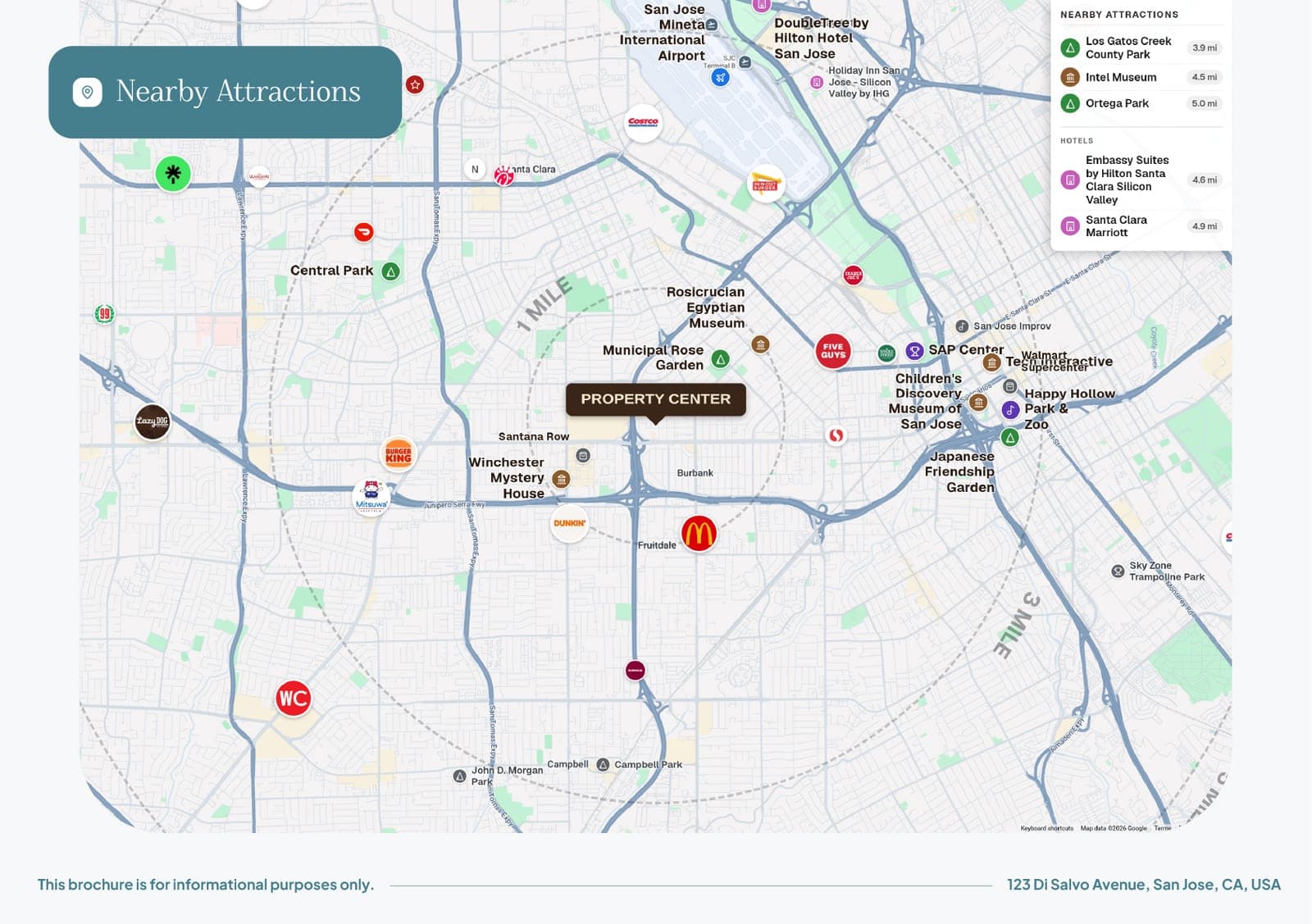Click the Burbank neighborhood label

pos(695,473)
